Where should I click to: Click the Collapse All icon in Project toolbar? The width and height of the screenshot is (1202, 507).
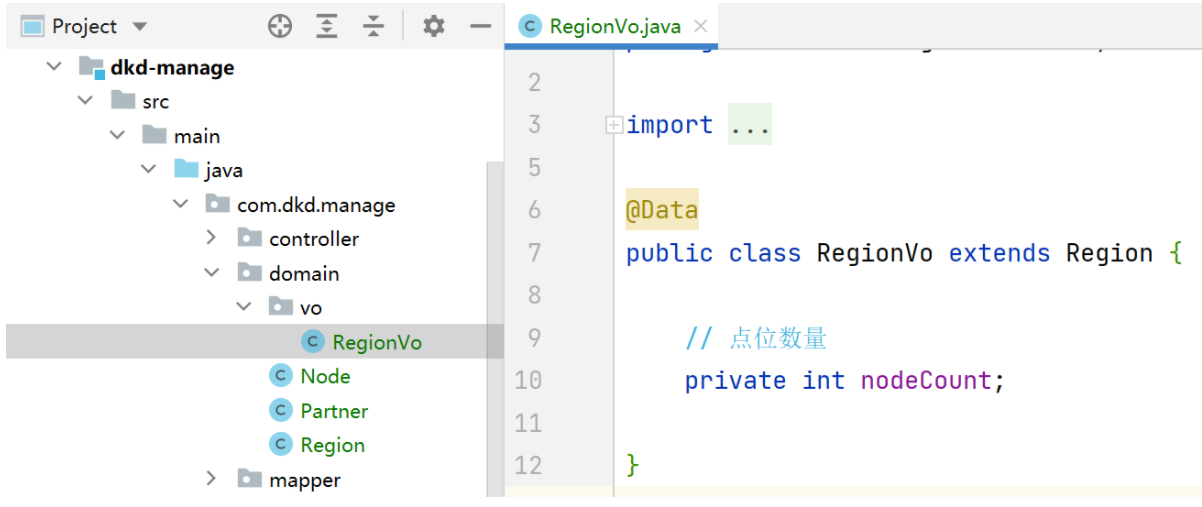pyautogui.click(x=373, y=26)
